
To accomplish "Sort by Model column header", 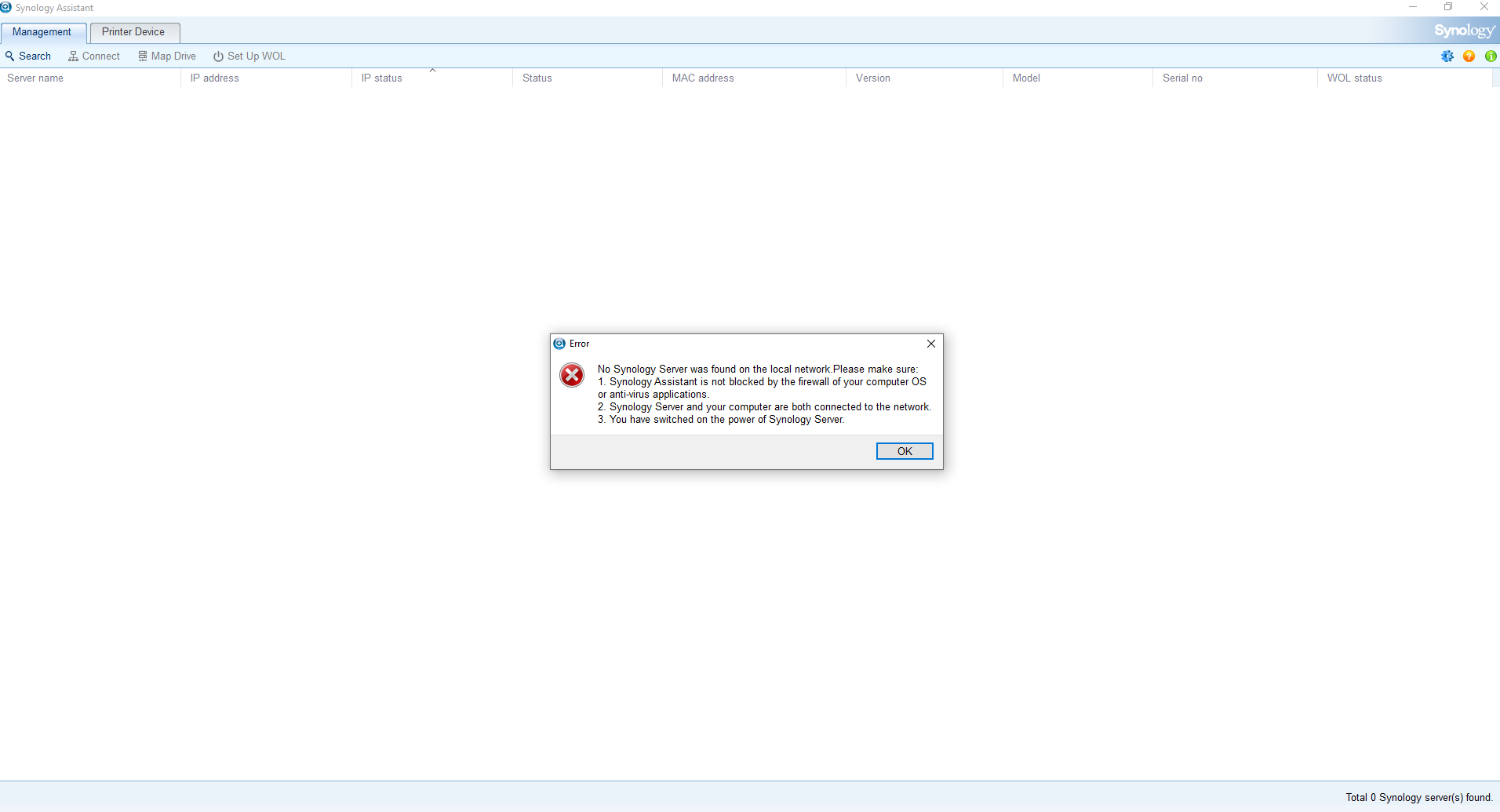I will [x=1078, y=78].
